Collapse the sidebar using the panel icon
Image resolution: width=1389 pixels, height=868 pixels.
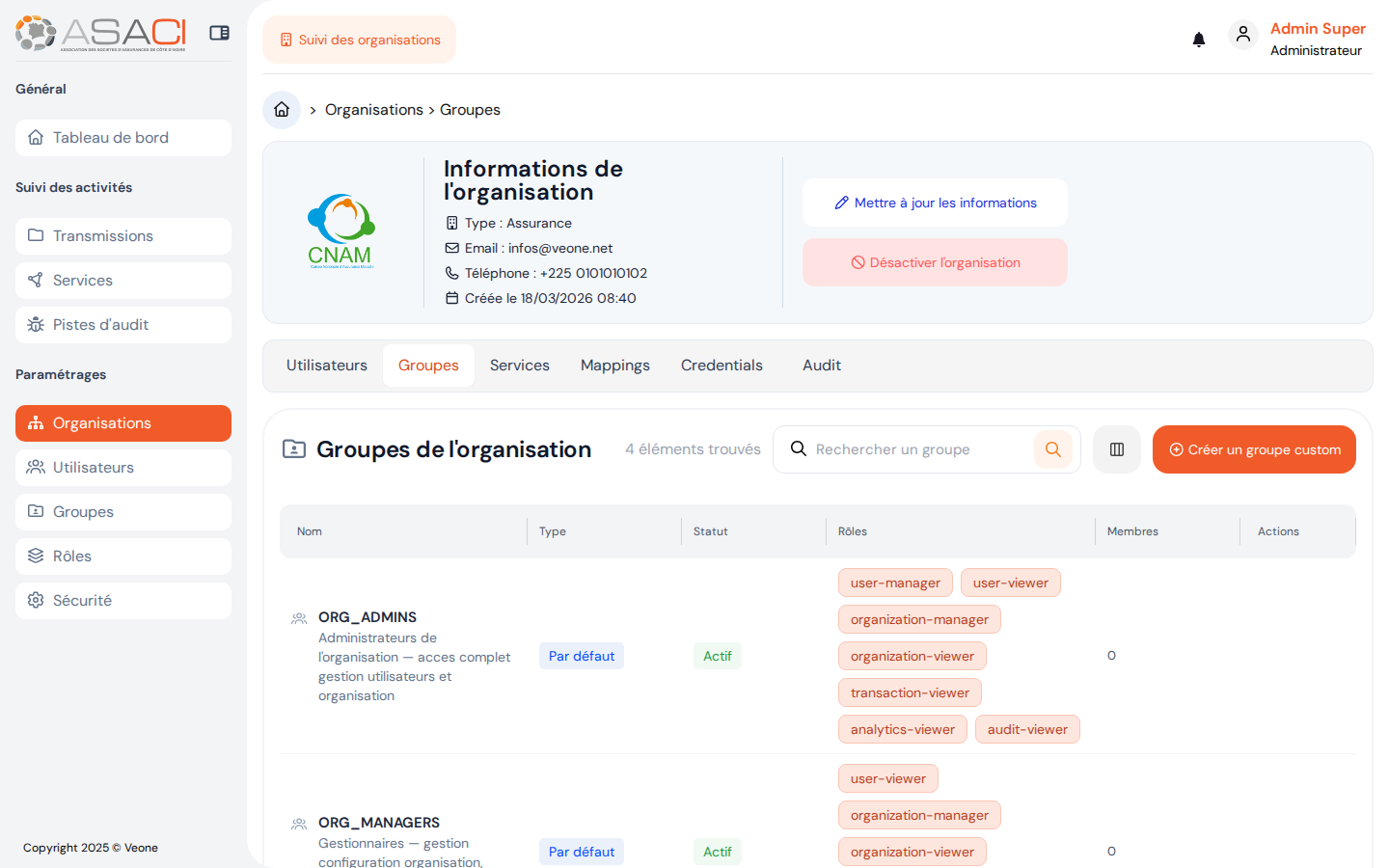219,32
